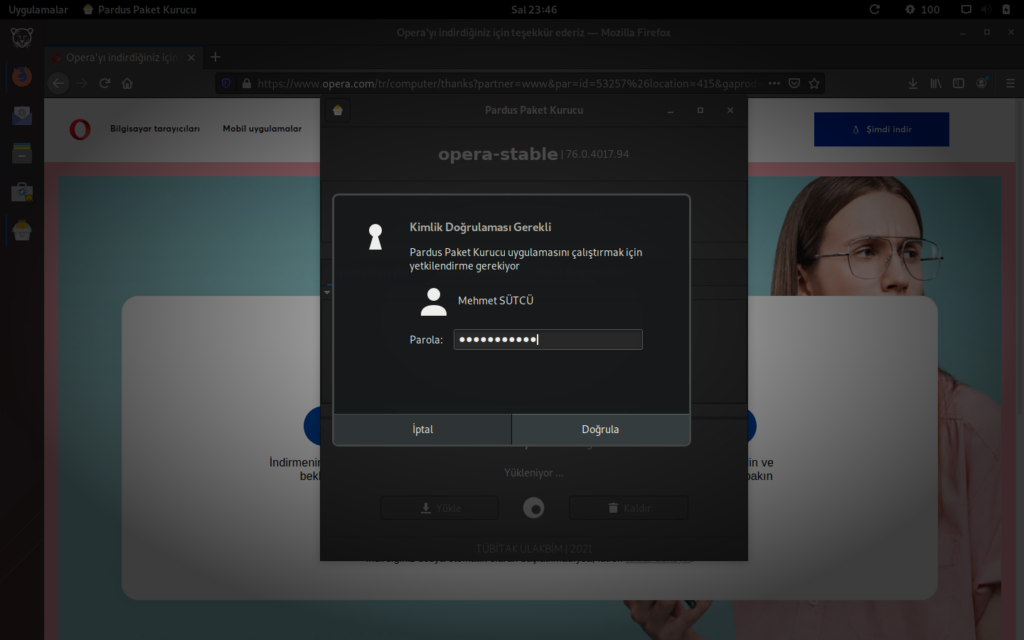Select the Pardus Paket Kurucu icon in the dock
This screenshot has height=640, width=1024.
pos(22,231)
